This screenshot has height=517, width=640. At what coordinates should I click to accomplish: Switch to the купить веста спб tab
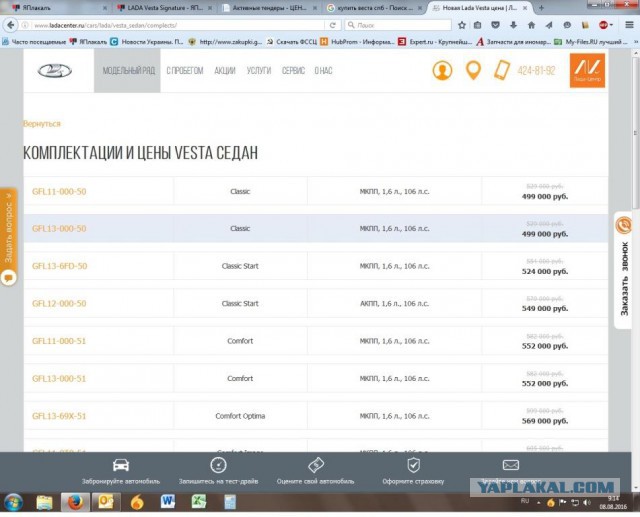[x=375, y=8]
